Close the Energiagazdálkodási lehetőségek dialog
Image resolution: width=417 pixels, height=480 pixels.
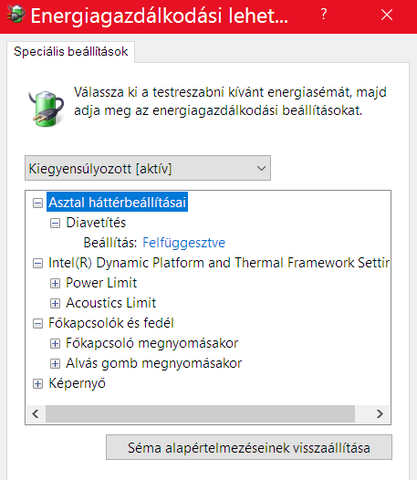click(x=387, y=15)
